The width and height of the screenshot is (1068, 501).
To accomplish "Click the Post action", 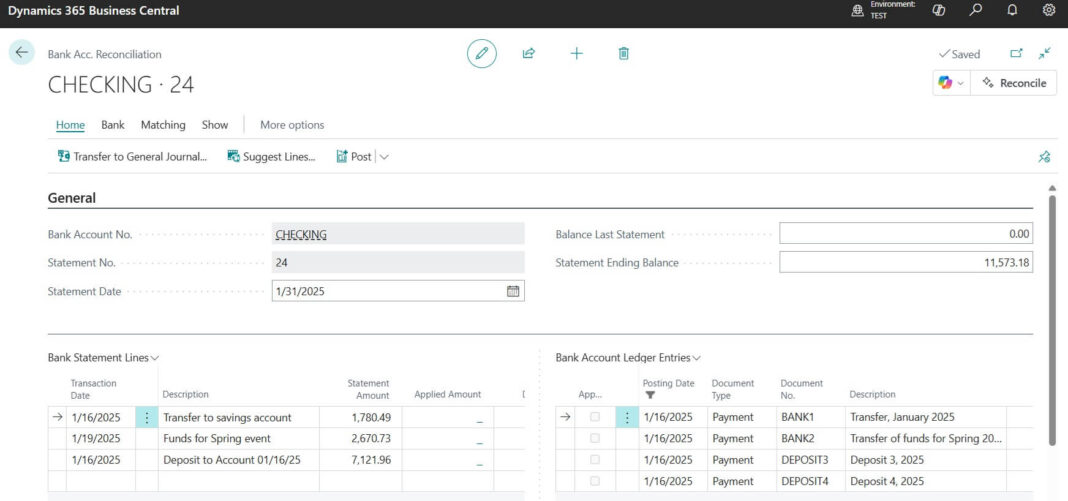I will [354, 157].
